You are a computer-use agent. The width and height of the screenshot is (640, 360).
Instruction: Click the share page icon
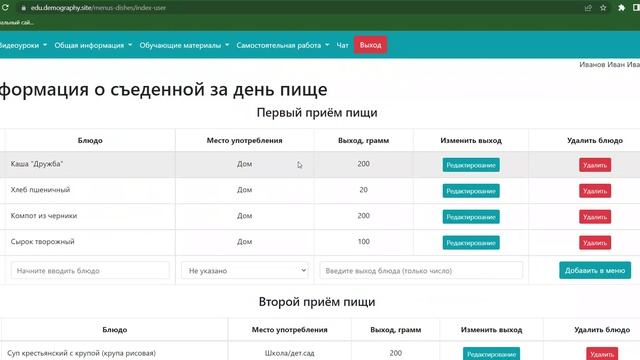588,8
